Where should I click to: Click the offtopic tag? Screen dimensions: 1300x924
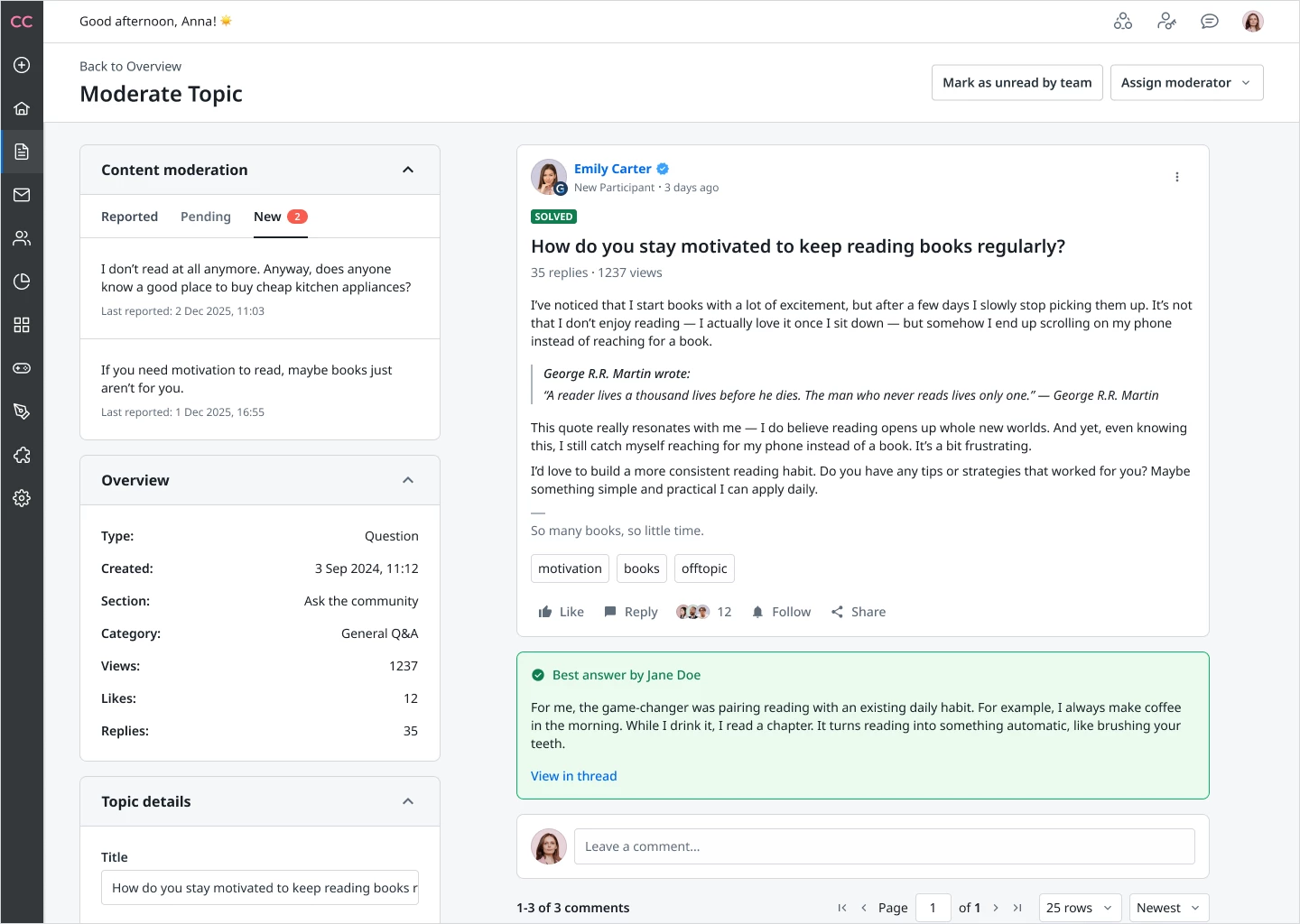[x=704, y=568]
